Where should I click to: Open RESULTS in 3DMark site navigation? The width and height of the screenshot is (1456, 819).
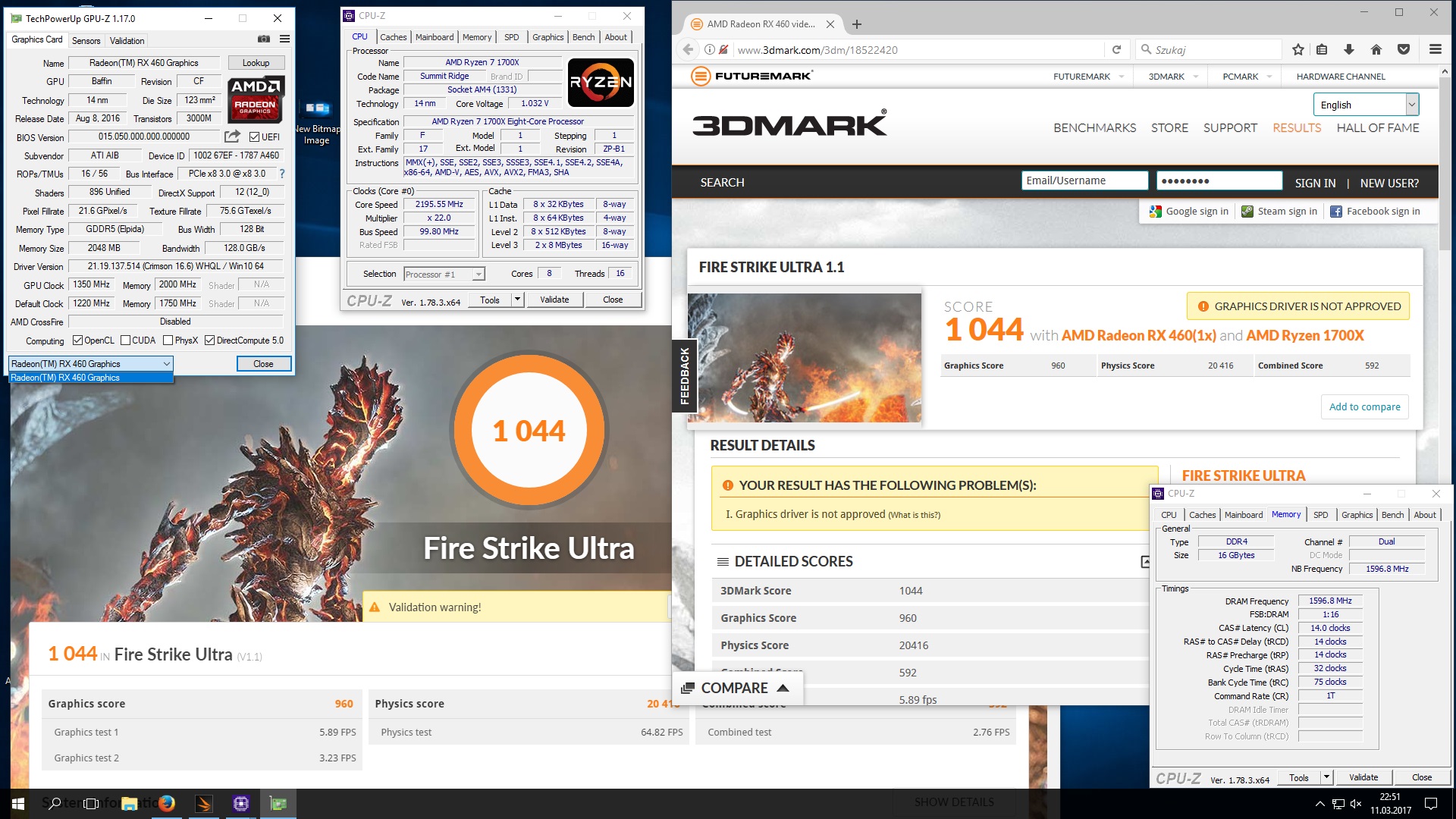pos(1297,128)
